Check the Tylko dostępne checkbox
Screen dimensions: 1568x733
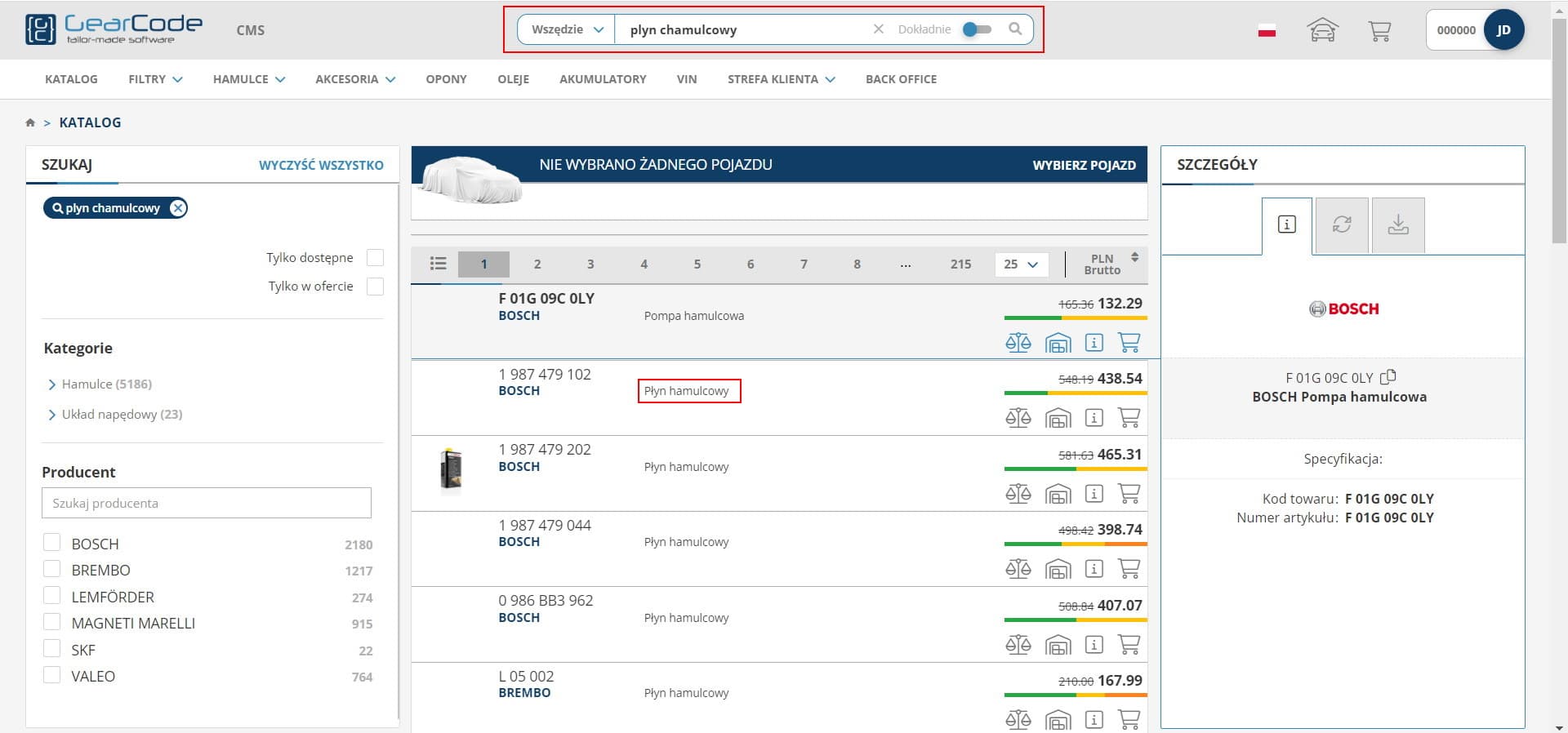click(375, 258)
